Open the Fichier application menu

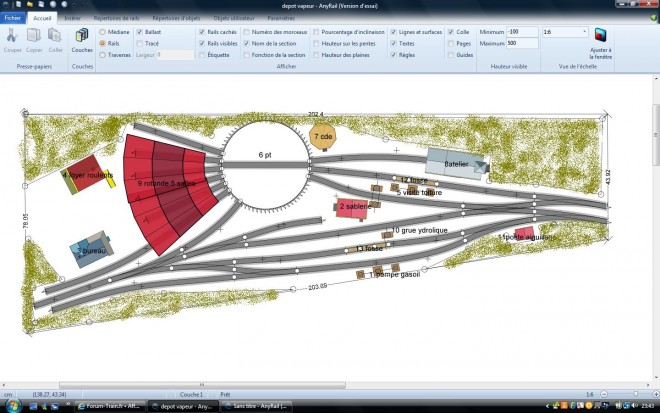(x=13, y=18)
